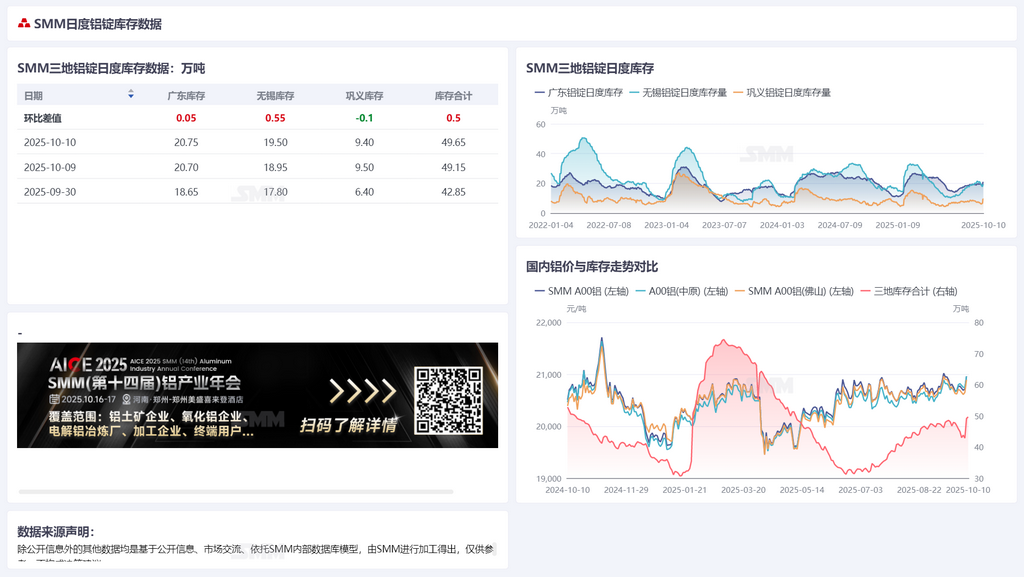
Task: Click the inventory chart plot area
Action: [767, 168]
